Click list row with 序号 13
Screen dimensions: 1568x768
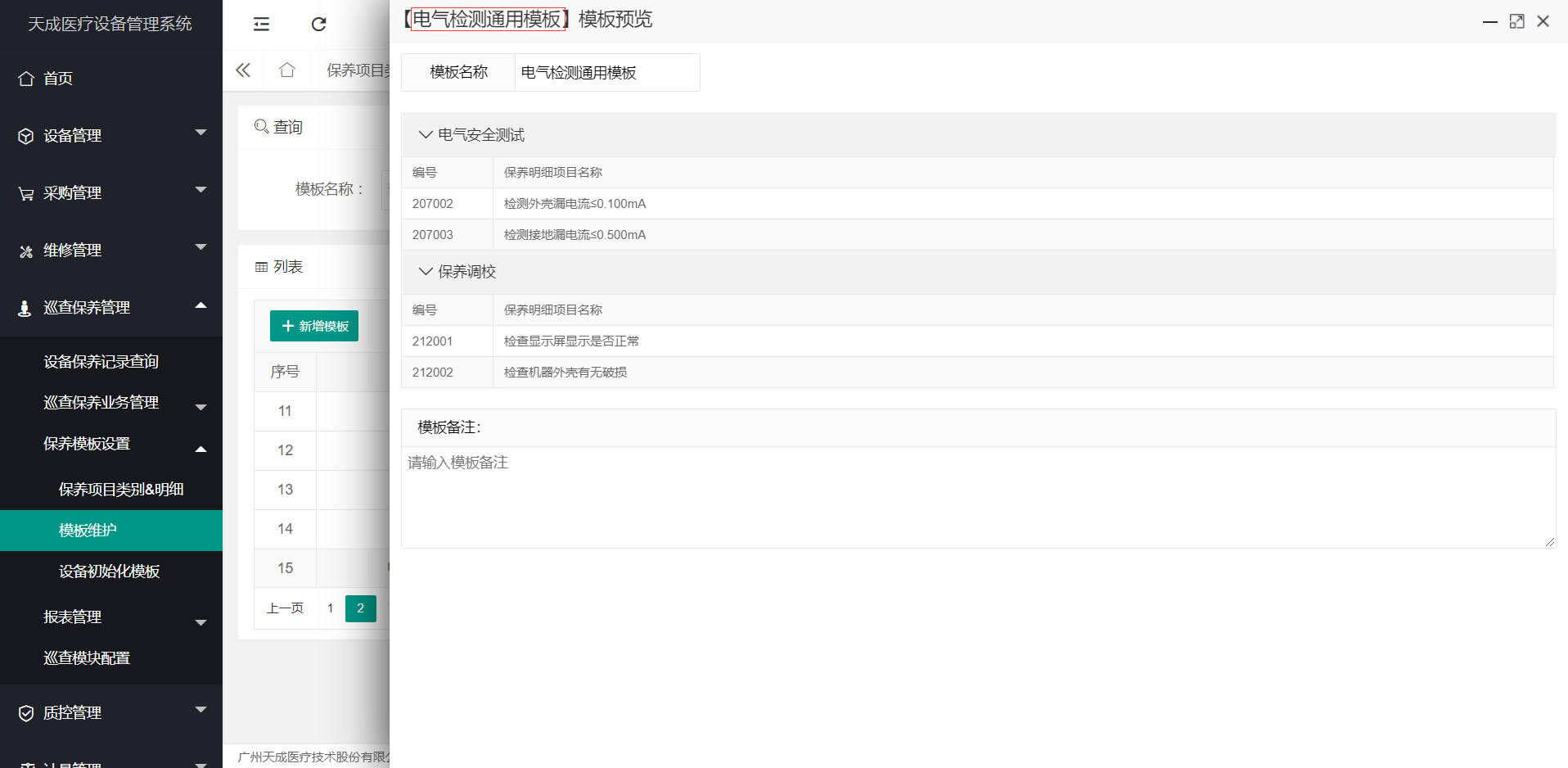[x=322, y=490]
